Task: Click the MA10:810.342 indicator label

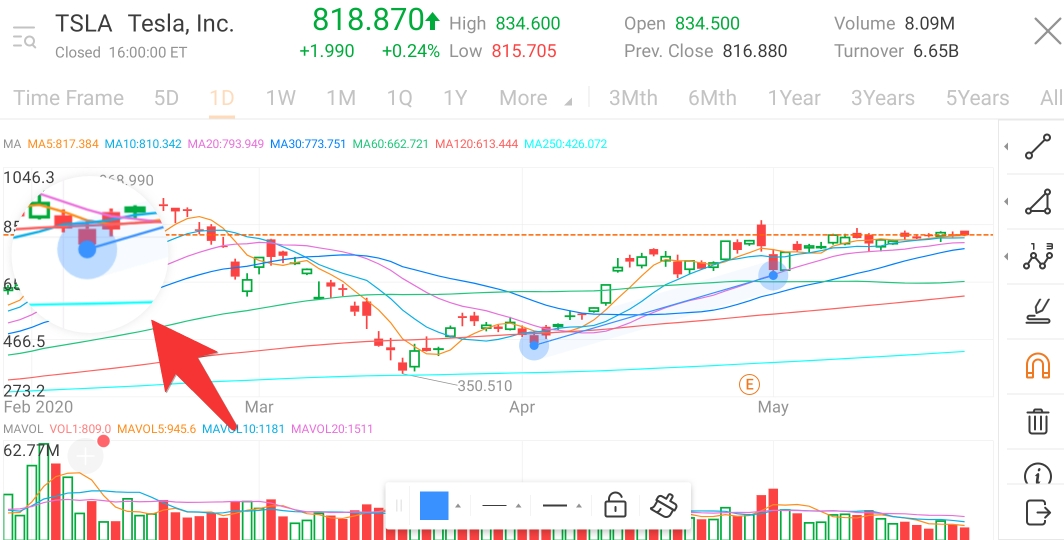Action: (143, 144)
